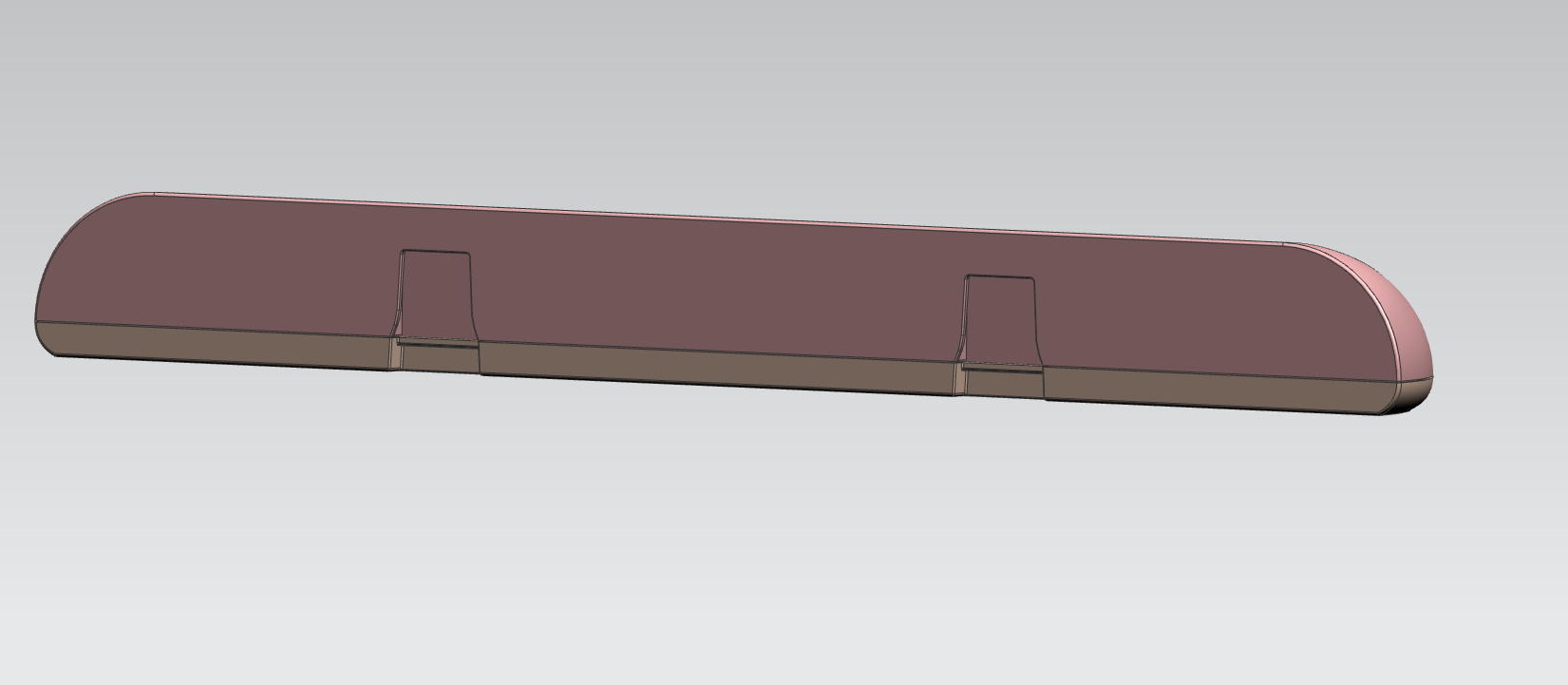Select the left rectangular notch cutout
Screen dimensions: 1568x685
pos(435,295)
